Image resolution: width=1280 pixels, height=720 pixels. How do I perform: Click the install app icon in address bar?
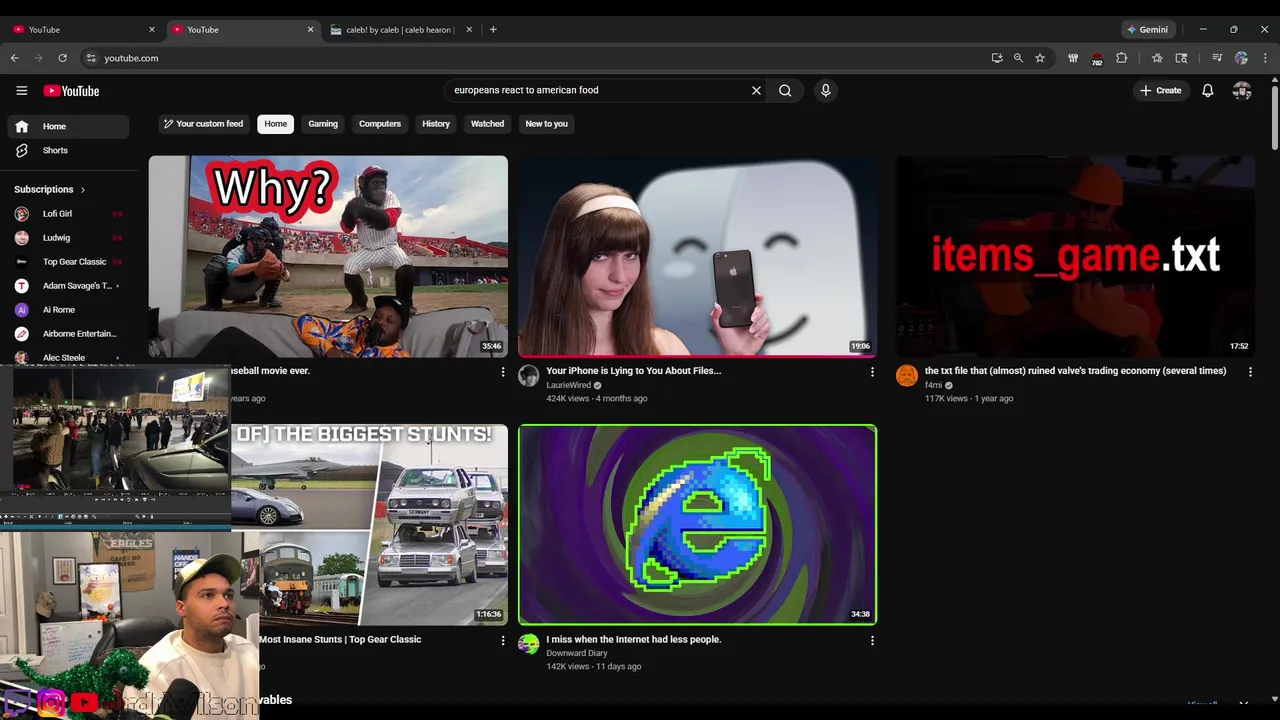pyautogui.click(x=997, y=58)
